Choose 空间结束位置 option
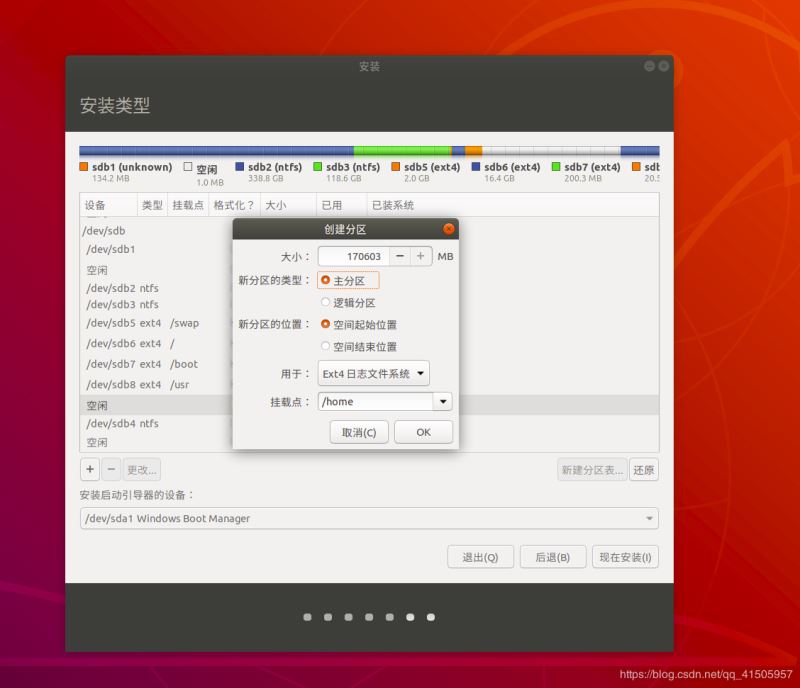This screenshot has height=688, width=800. point(326,347)
